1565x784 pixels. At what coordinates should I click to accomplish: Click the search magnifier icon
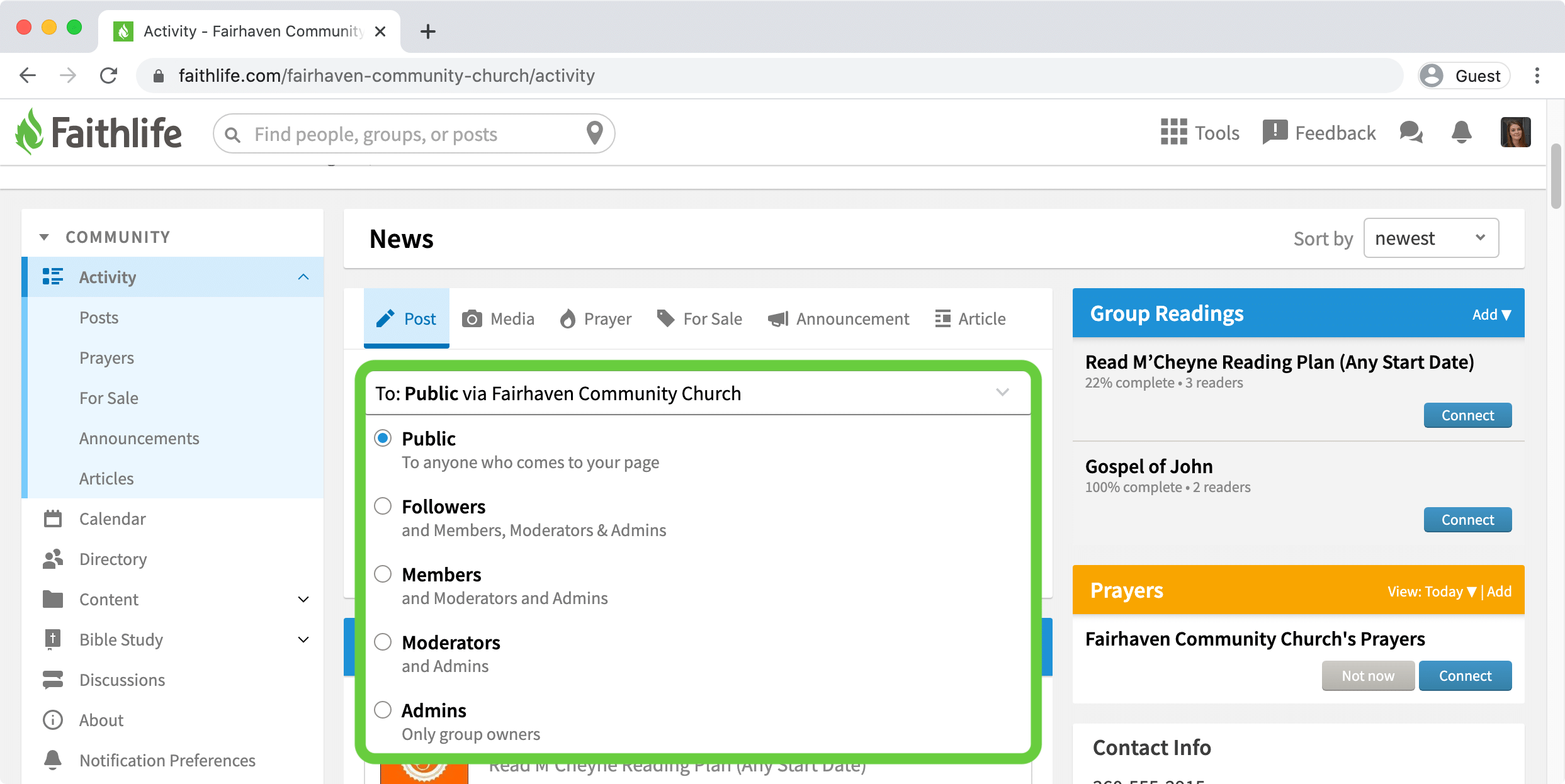(x=232, y=135)
